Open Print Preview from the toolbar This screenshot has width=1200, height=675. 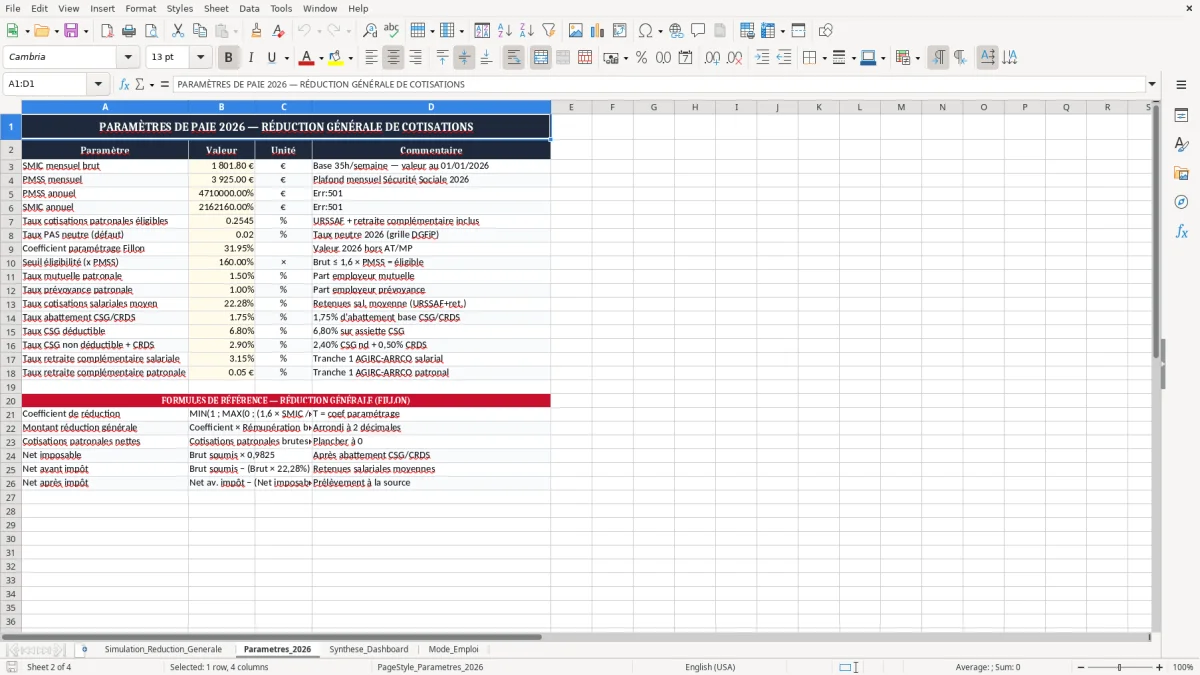[x=150, y=31]
